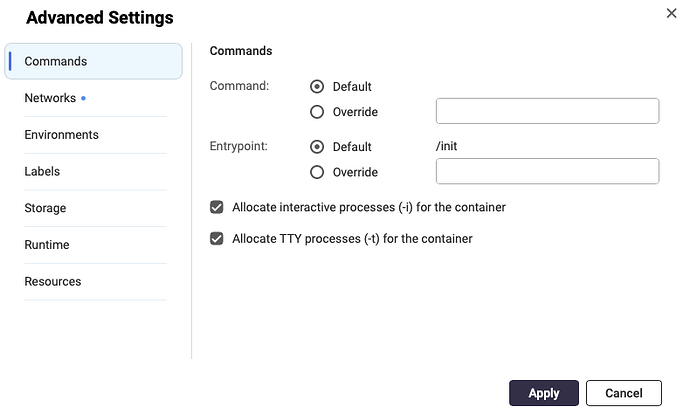
Task: Open the Commands settings tab
Action: click(56, 61)
